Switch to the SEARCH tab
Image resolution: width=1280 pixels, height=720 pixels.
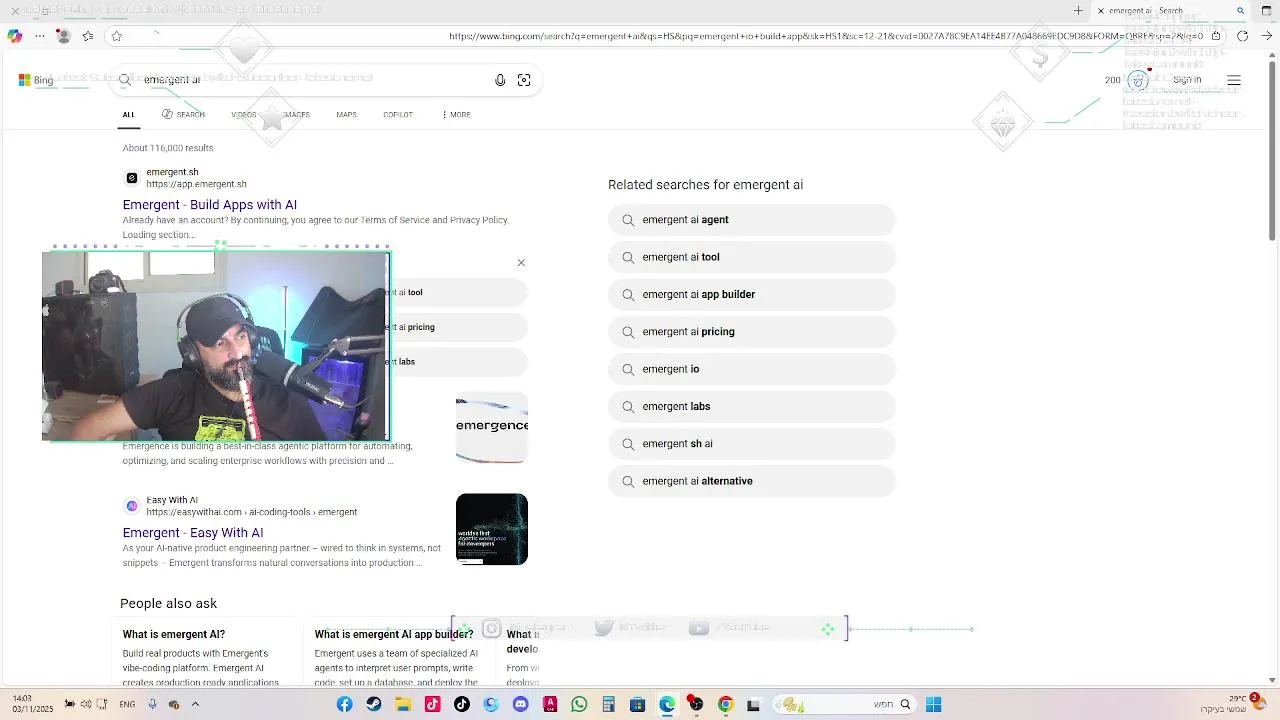pos(183,115)
